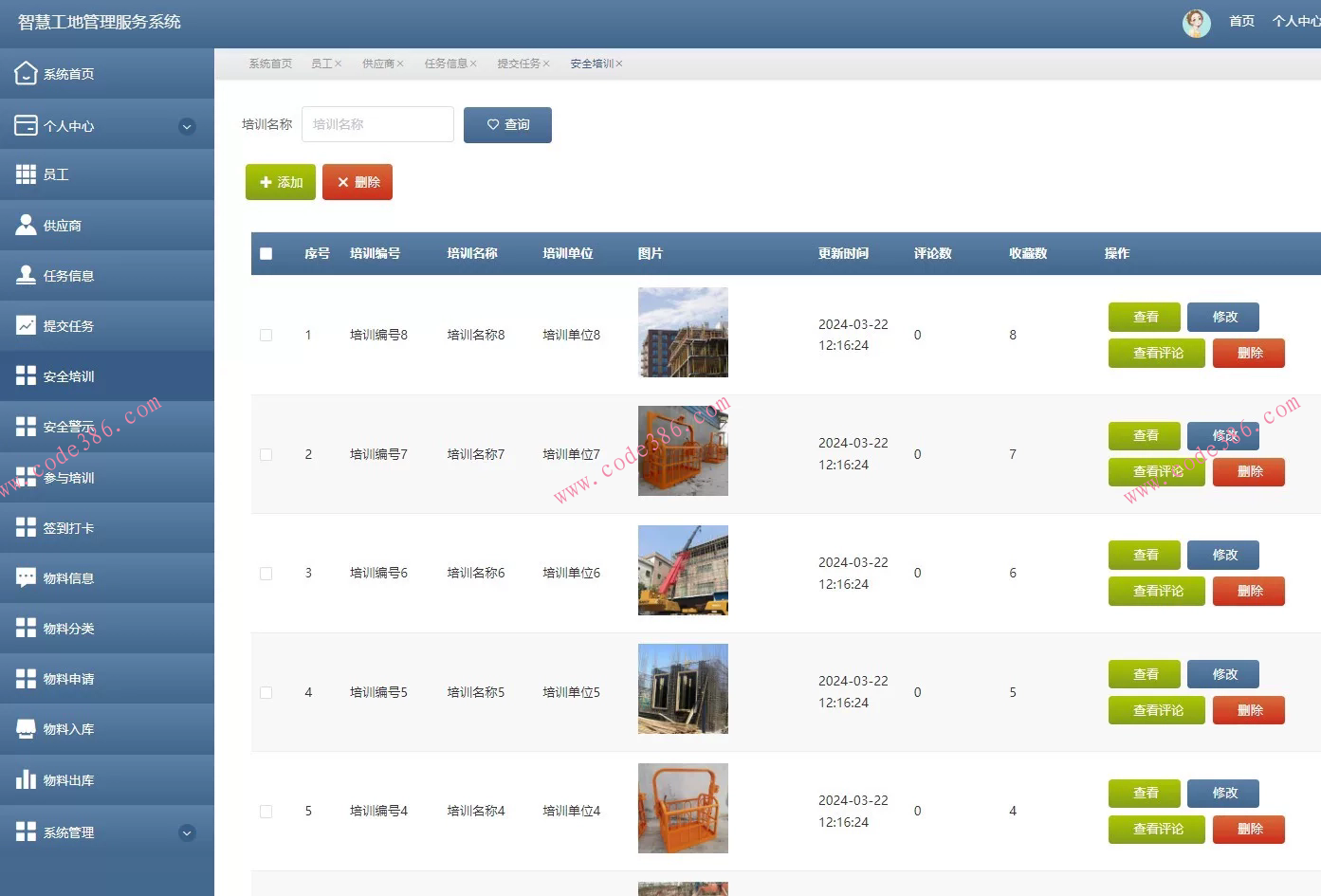Click the 添加 button to add training
This screenshot has height=896, width=1321.
(280, 182)
